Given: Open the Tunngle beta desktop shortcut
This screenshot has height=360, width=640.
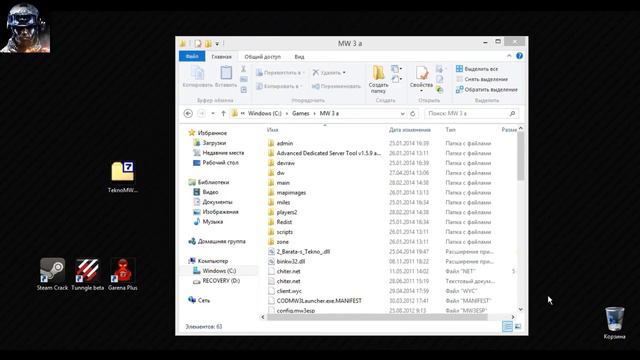Looking at the screenshot, I should pyautogui.click(x=87, y=274).
